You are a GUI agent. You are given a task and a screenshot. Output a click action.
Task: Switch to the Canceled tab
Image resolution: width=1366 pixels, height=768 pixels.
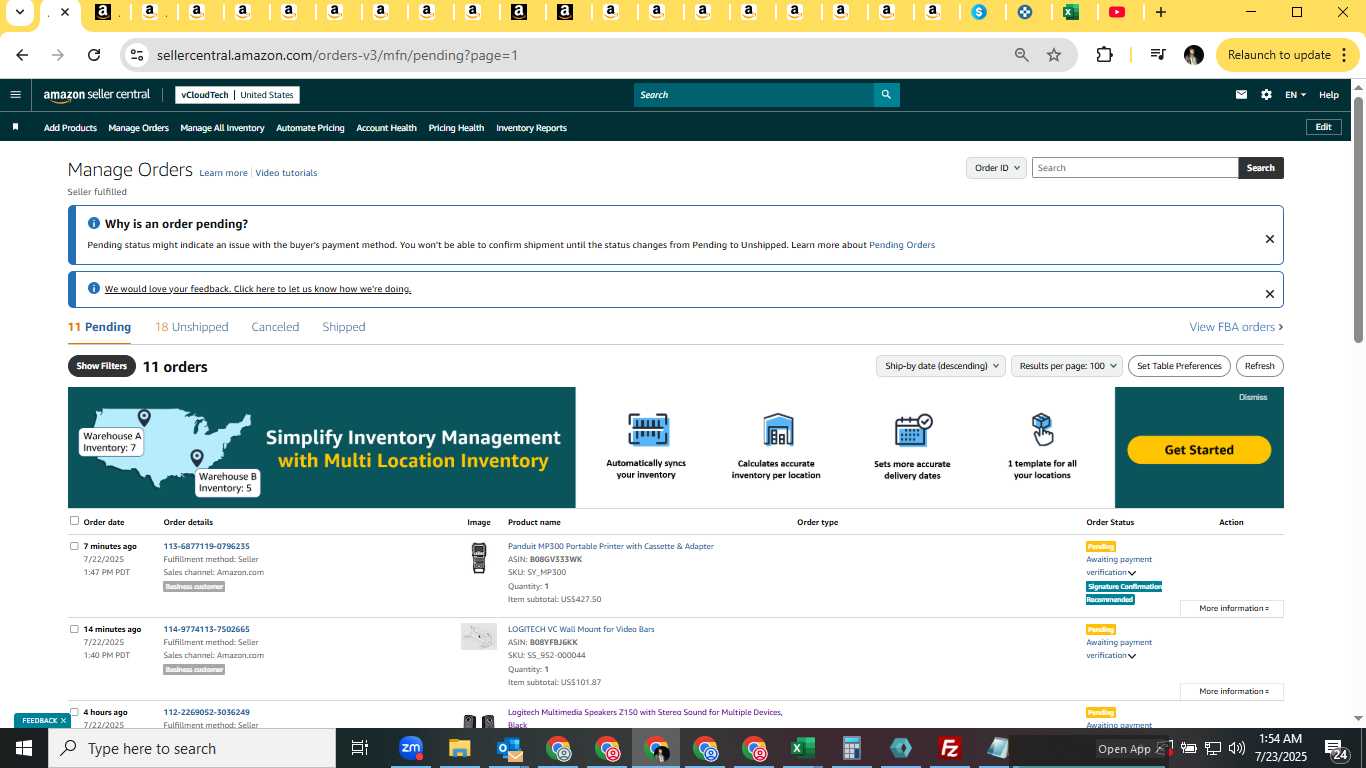275,327
